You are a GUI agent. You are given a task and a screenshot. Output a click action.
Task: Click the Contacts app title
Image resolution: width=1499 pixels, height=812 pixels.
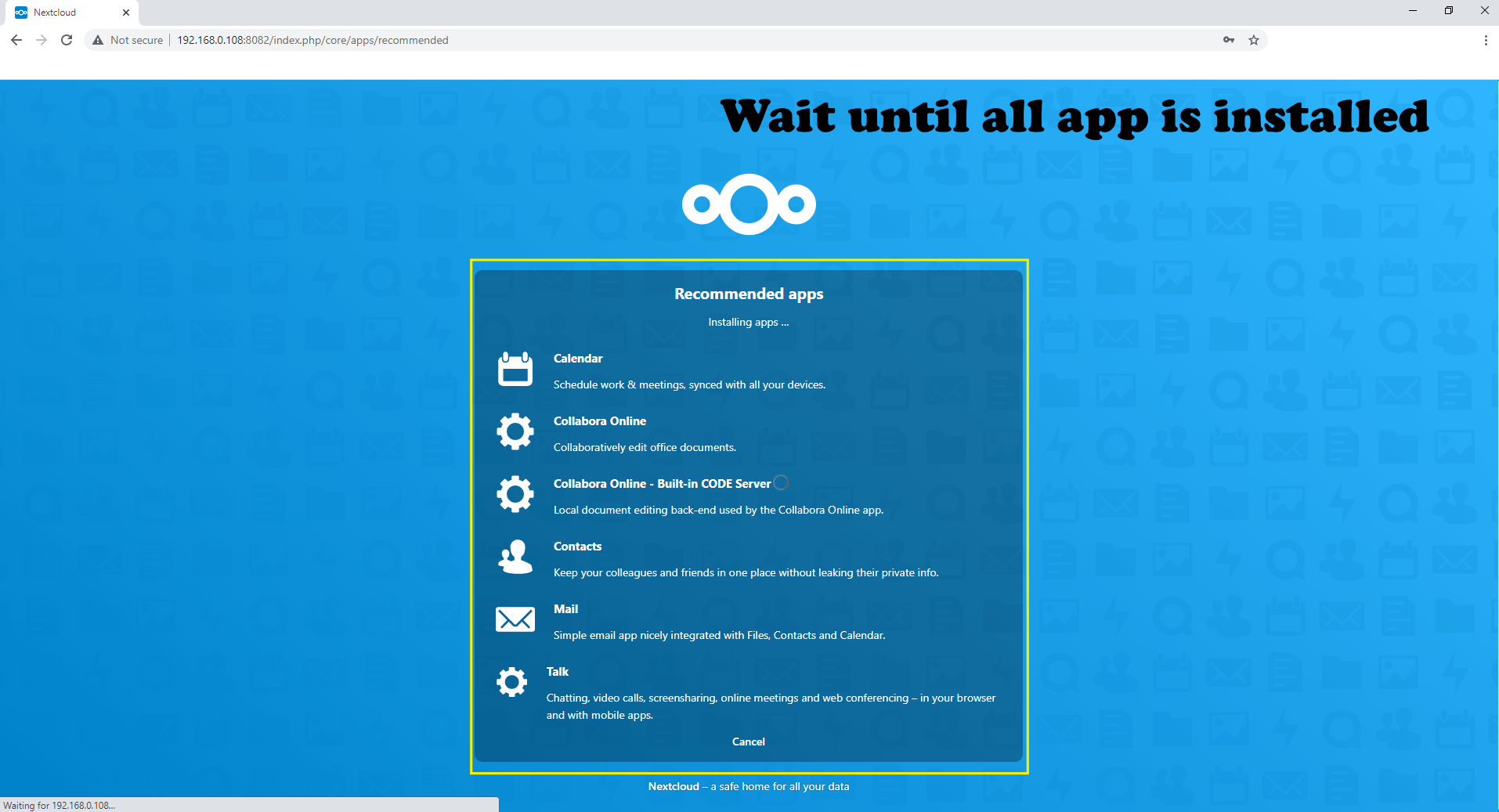(578, 546)
